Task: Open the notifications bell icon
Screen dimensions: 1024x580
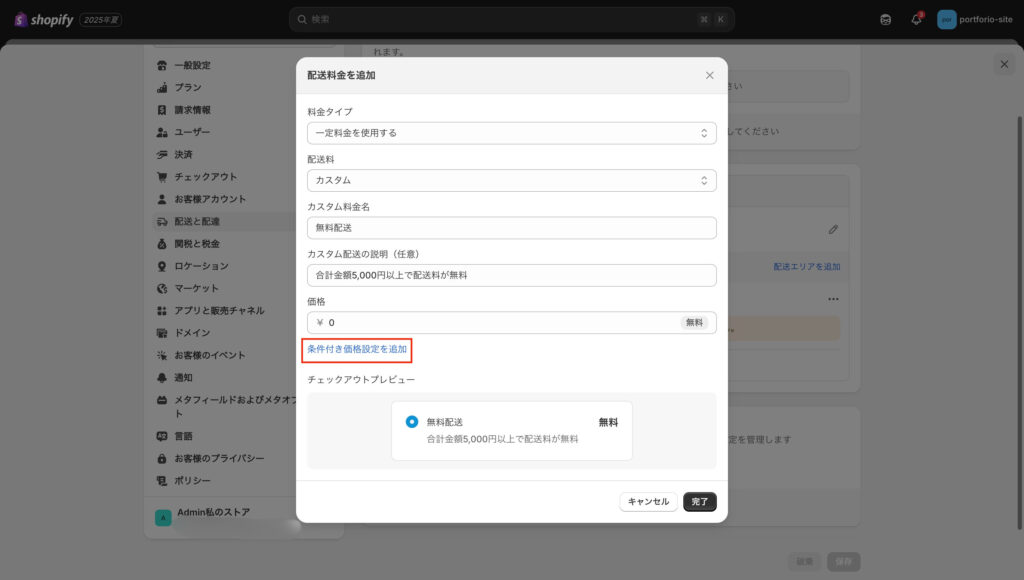Action: coord(916,19)
